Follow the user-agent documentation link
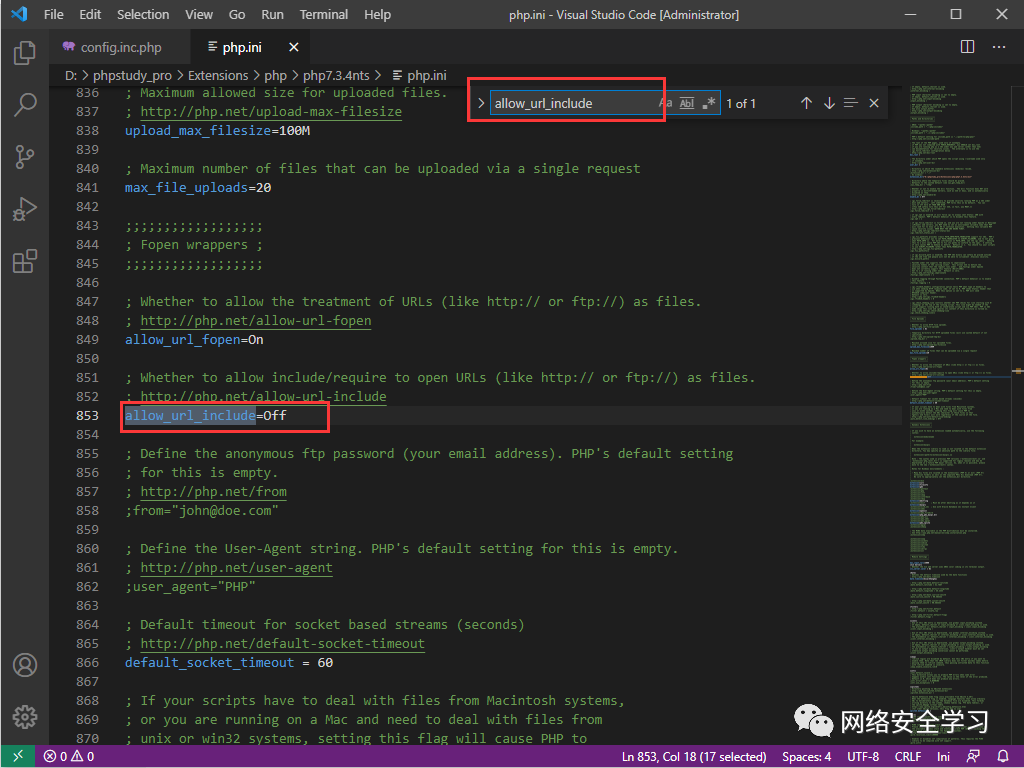The width and height of the screenshot is (1024, 768). click(236, 568)
